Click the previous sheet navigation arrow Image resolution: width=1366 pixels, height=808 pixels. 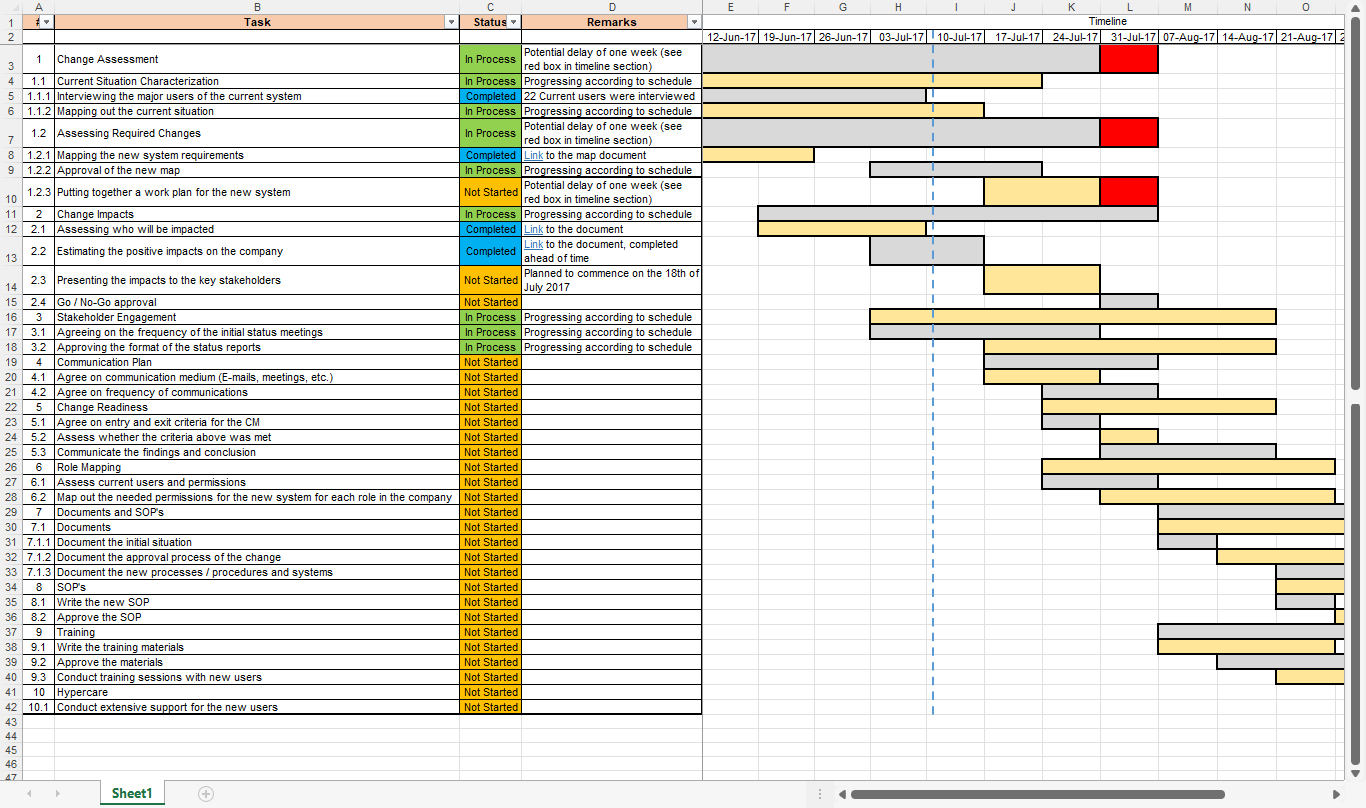pos(29,794)
